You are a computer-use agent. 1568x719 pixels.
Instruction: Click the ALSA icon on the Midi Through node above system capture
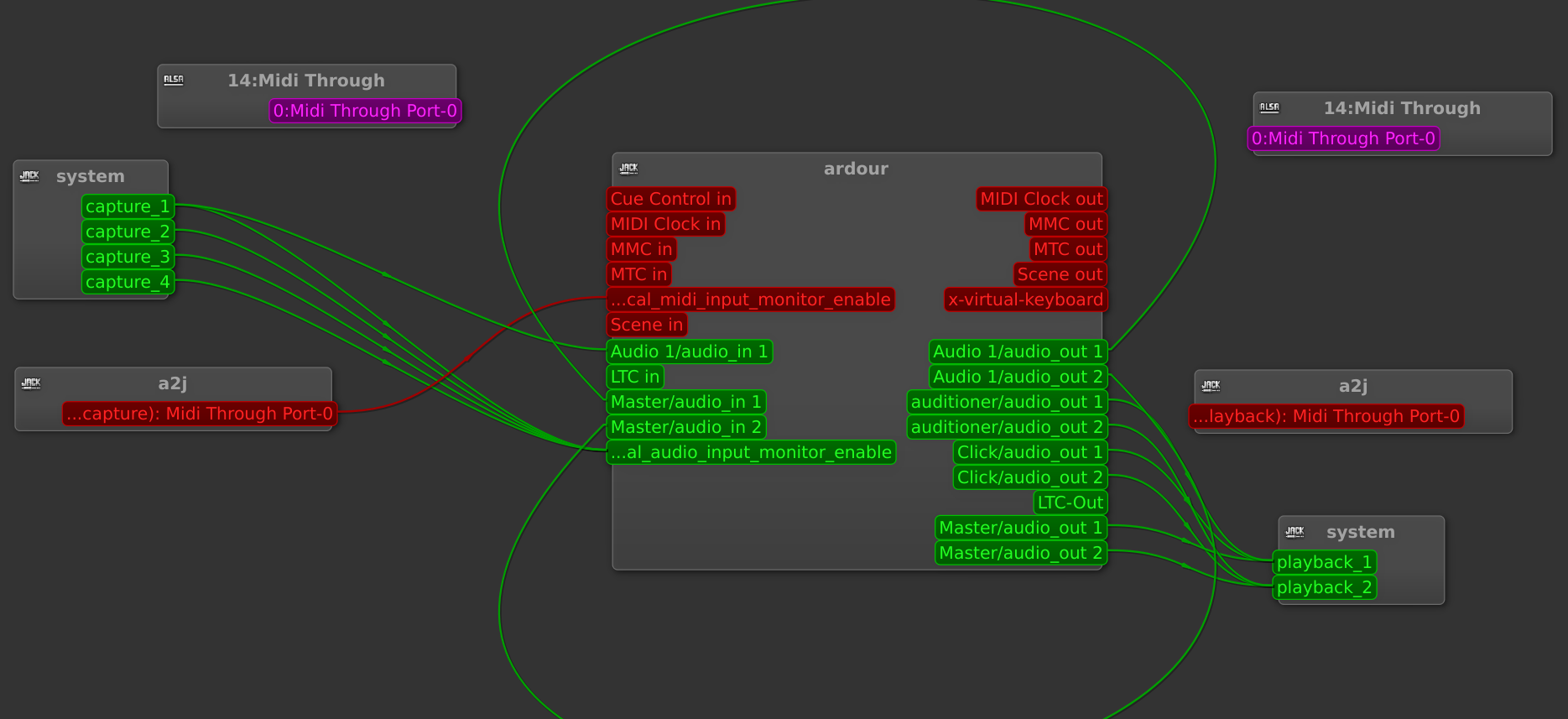[174, 80]
